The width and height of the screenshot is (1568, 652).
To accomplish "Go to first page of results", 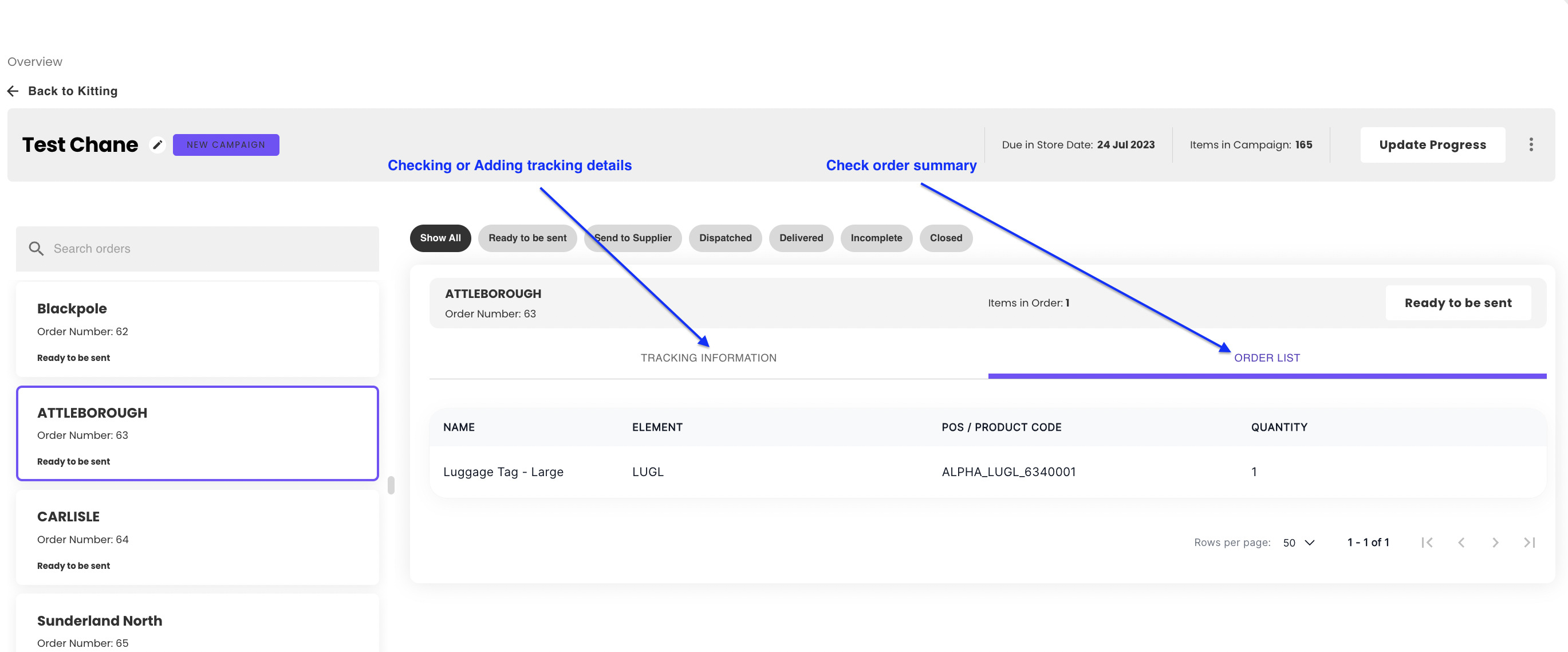I will 1426,543.
